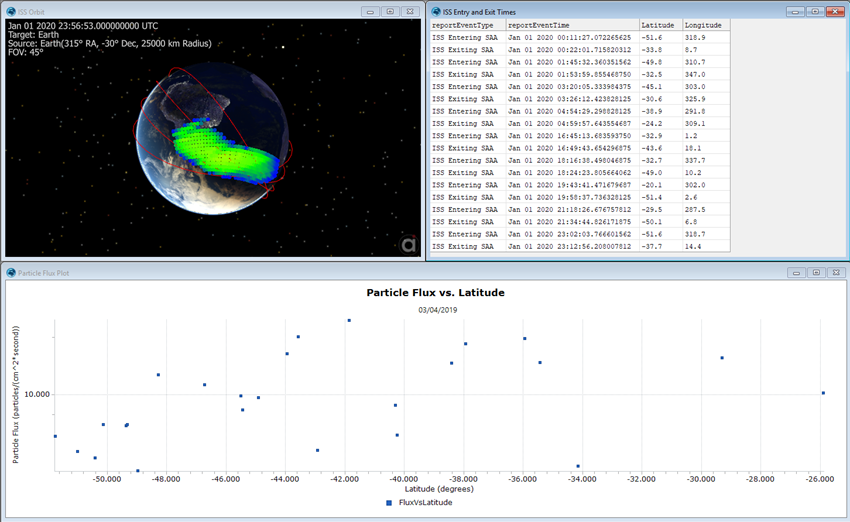The width and height of the screenshot is (850, 522).
Task: Select latitude cell '-20.1'
Action: pos(661,185)
